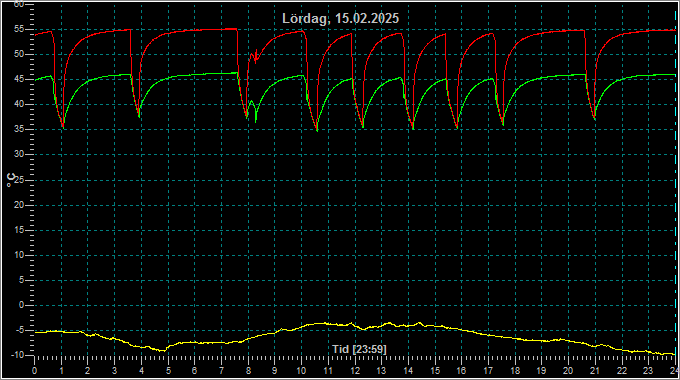Click the °C unit label on the vertical axis
The height and width of the screenshot is (380, 680).
11,180
